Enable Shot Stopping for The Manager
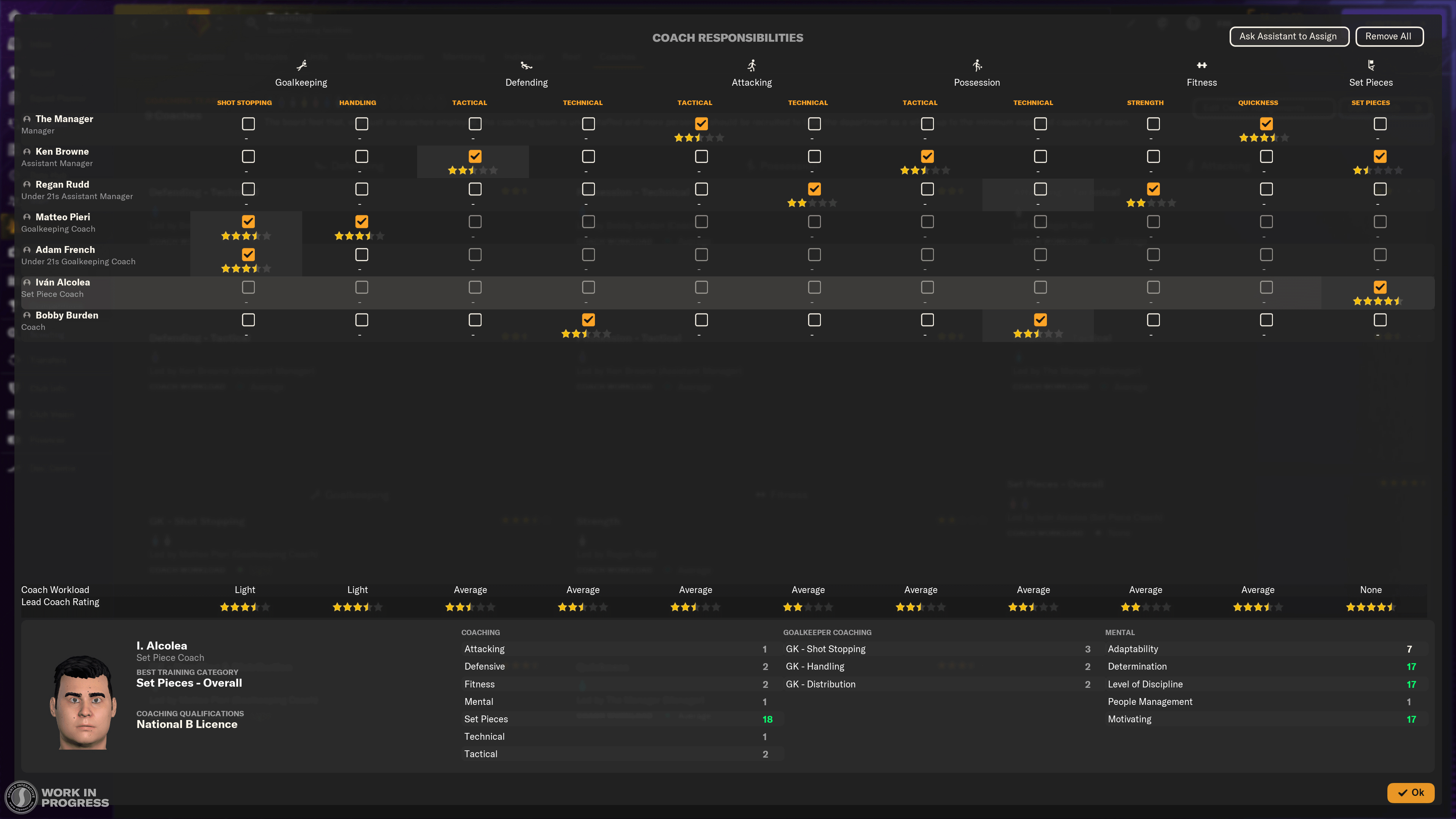1456x819 pixels. (x=248, y=124)
